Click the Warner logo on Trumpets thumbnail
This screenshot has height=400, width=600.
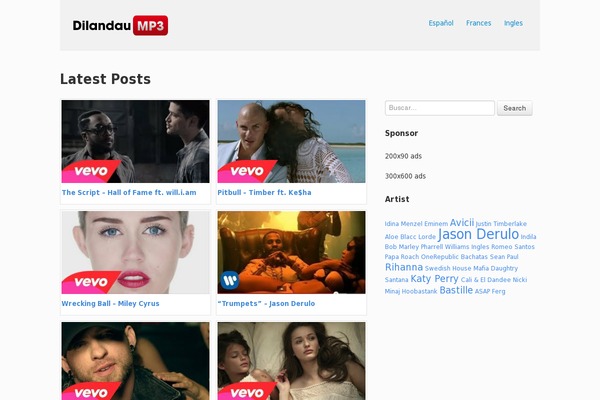point(230,280)
